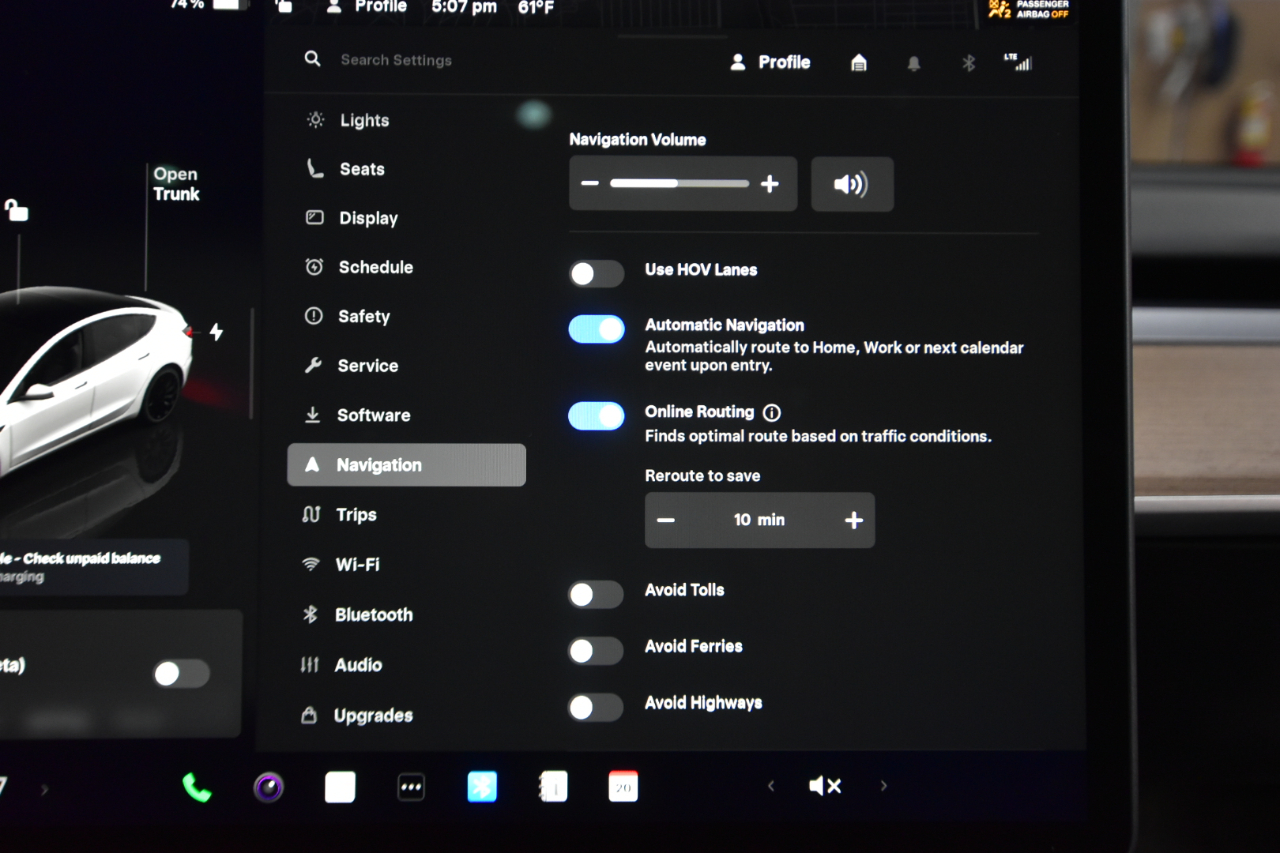This screenshot has width=1280, height=853.
Task: Expand next media track with right chevron
Action: click(x=883, y=786)
